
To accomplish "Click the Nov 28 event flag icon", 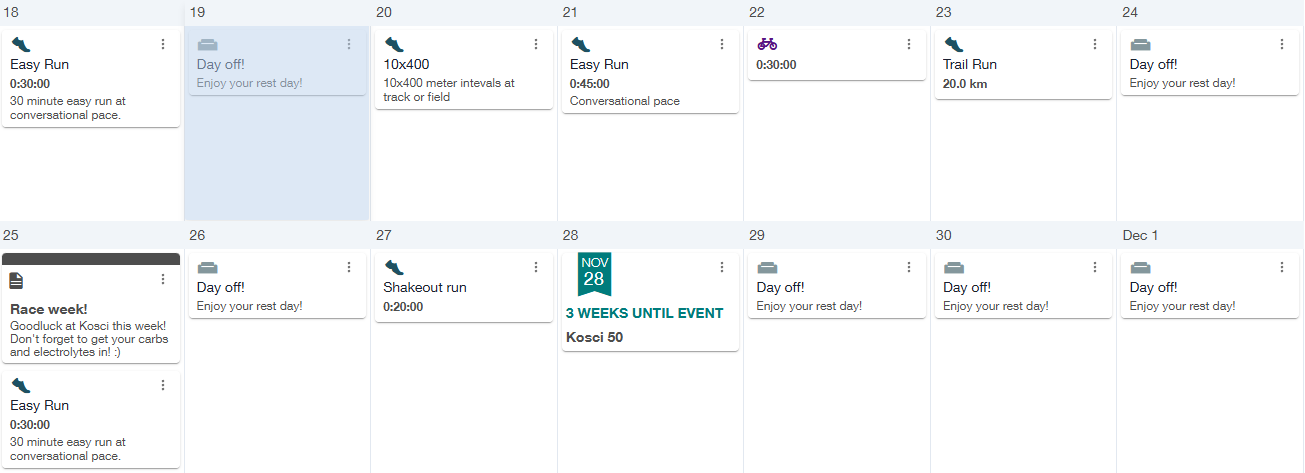I will click(x=594, y=275).
